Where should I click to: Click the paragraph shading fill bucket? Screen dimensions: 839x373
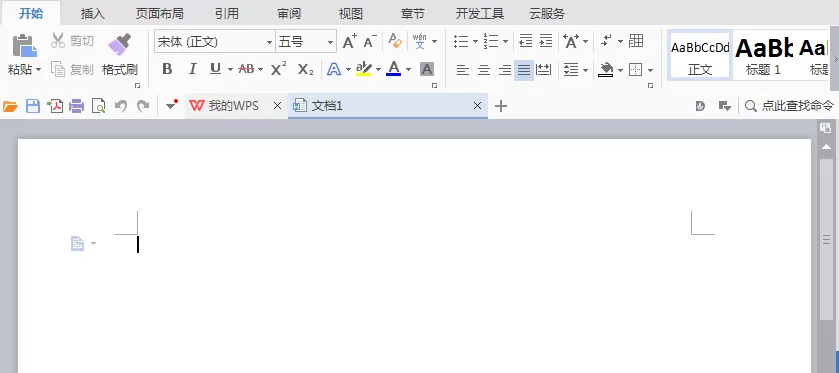606,70
